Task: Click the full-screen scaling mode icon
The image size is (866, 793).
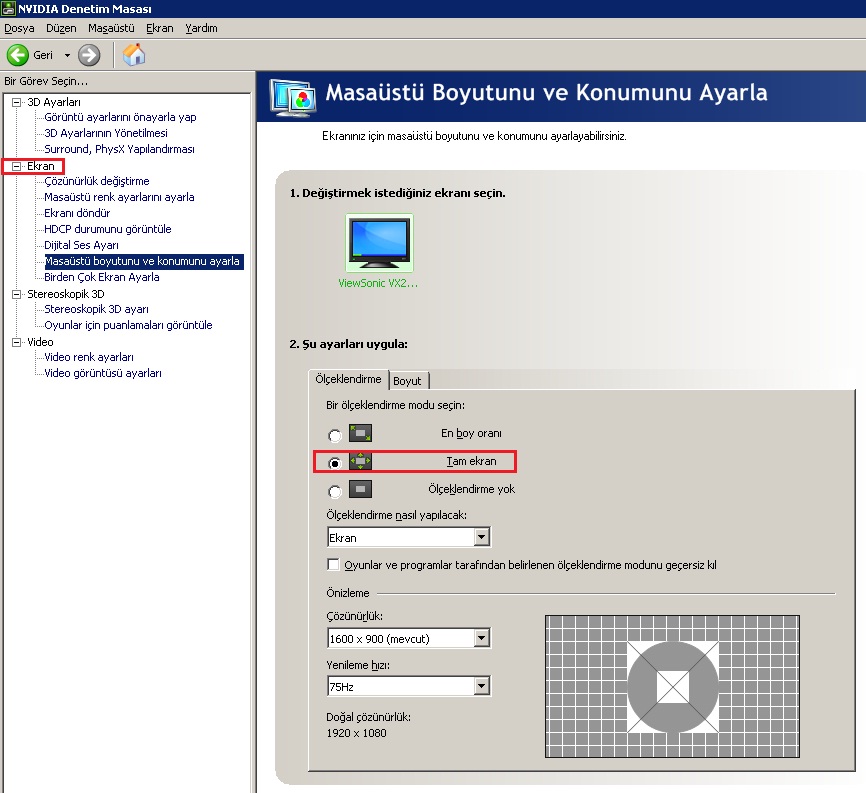Action: 360,461
